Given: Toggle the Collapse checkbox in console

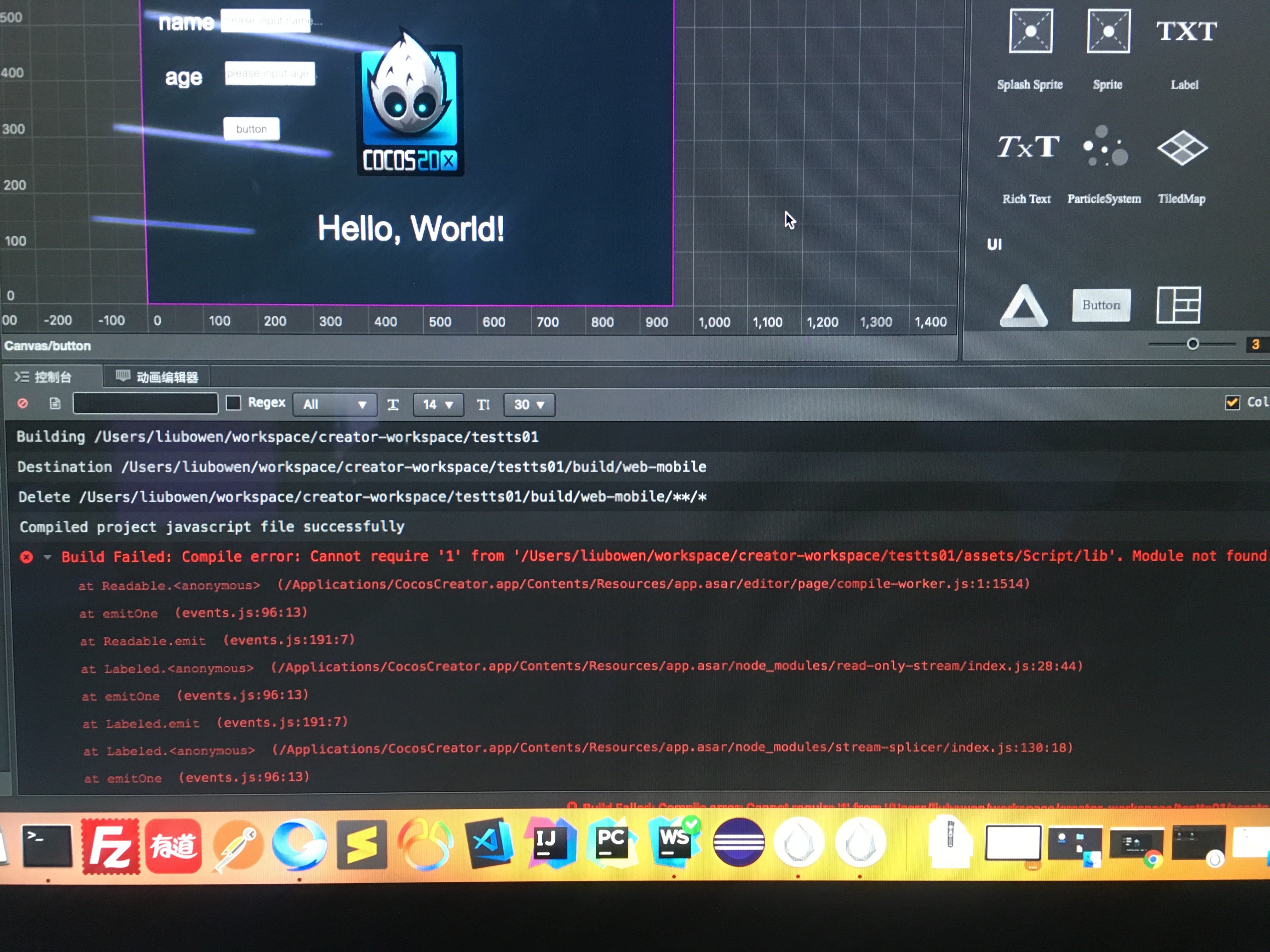Looking at the screenshot, I should (1232, 402).
